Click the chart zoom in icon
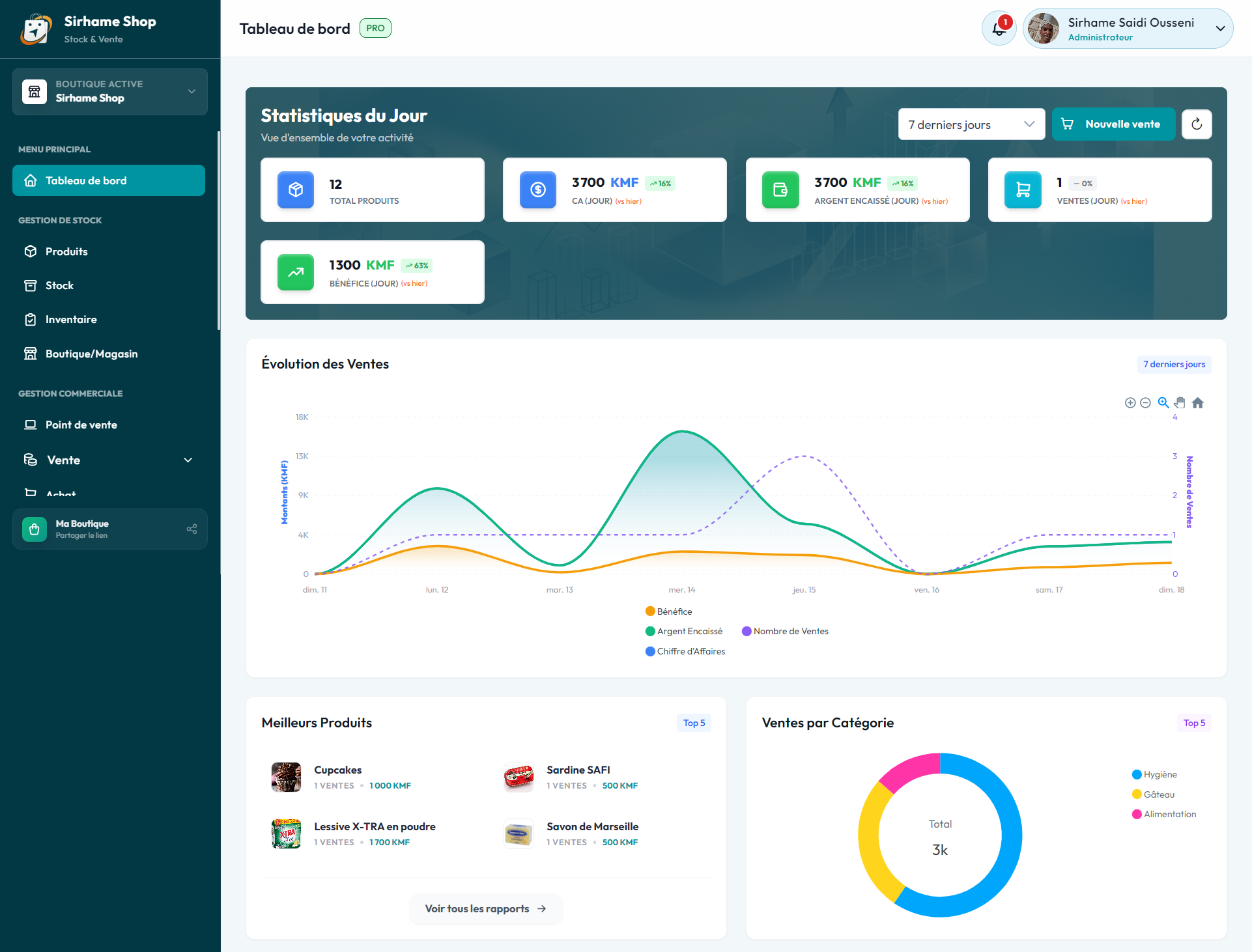This screenshot has width=1252, height=952. click(x=1130, y=403)
